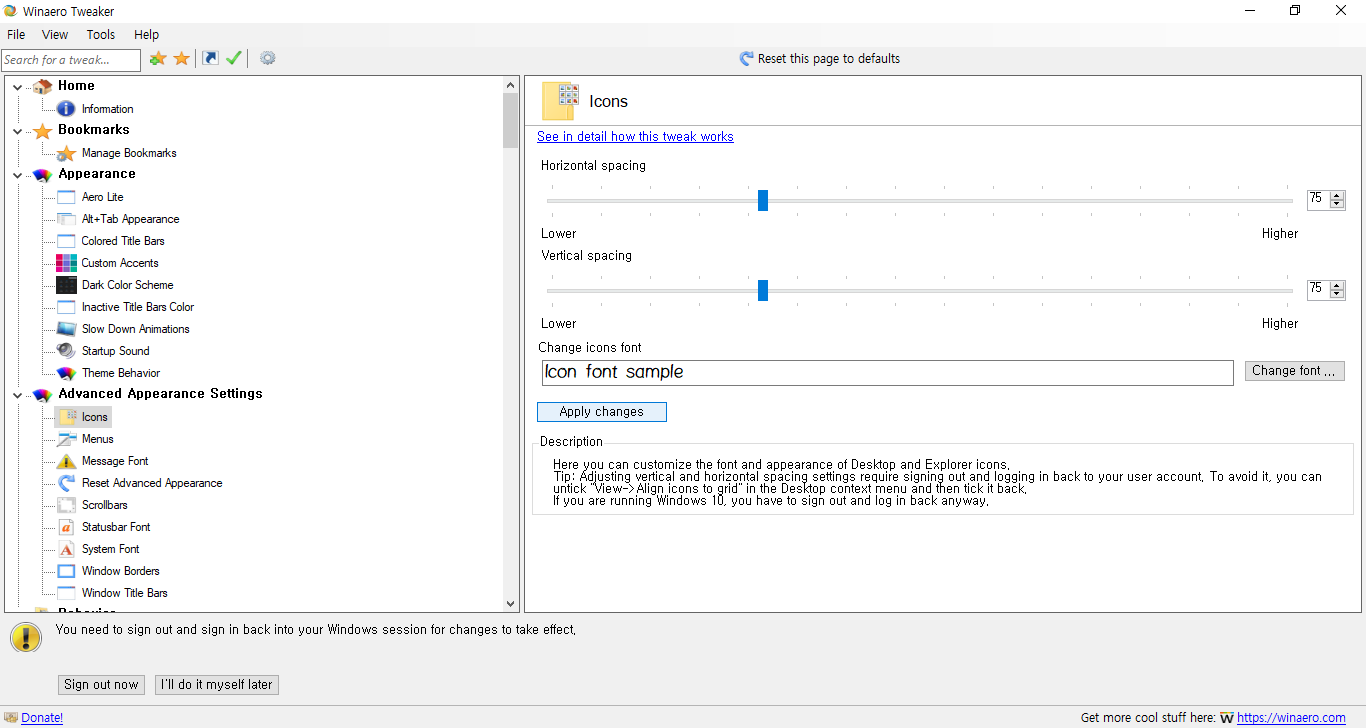Click the create shortcut arrow toolbar icon
The height and width of the screenshot is (728, 1366).
(x=210, y=59)
